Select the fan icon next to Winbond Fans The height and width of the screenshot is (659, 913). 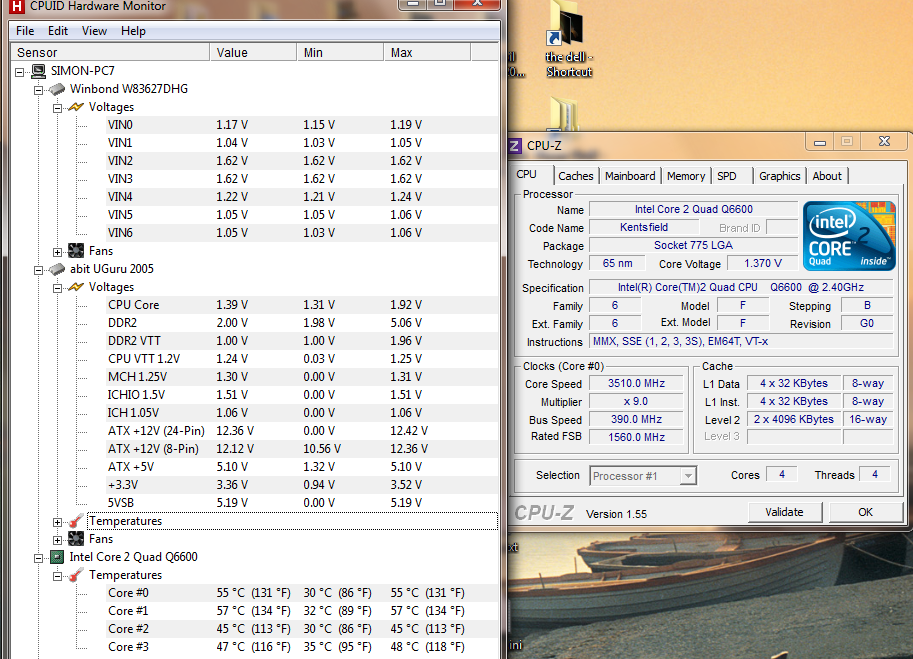[x=74, y=251]
